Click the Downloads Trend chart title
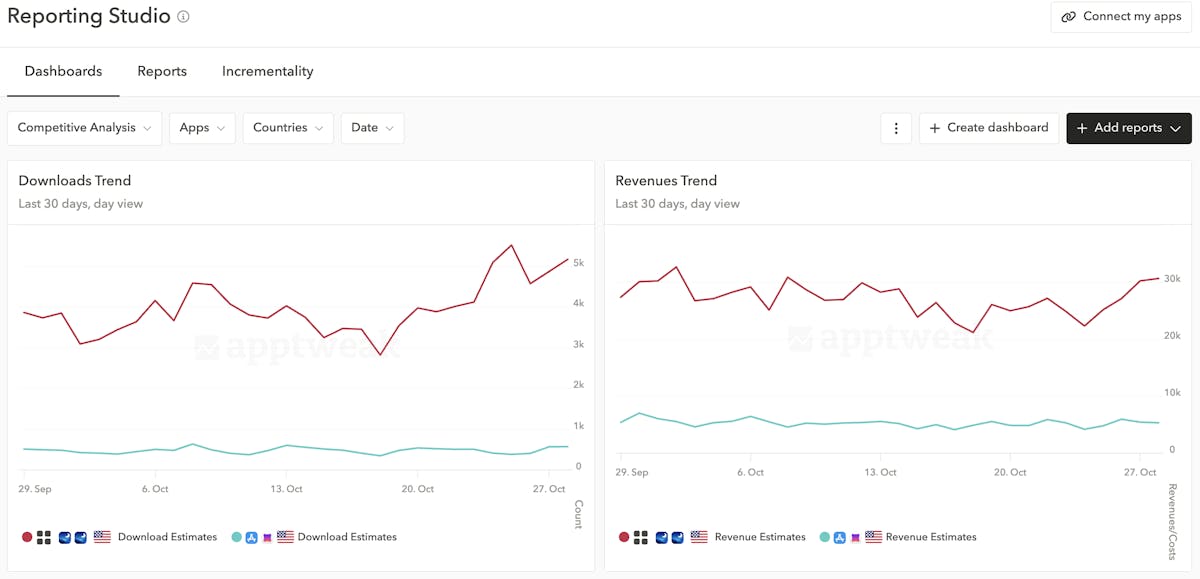This screenshot has height=579, width=1200. [75, 181]
